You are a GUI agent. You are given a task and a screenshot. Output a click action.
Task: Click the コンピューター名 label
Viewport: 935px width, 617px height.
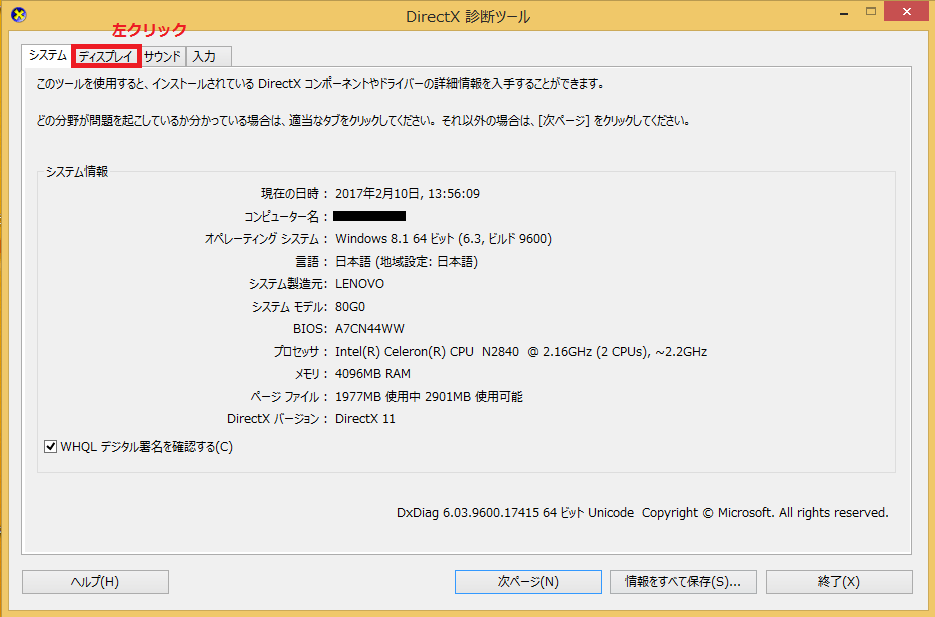pos(286,216)
